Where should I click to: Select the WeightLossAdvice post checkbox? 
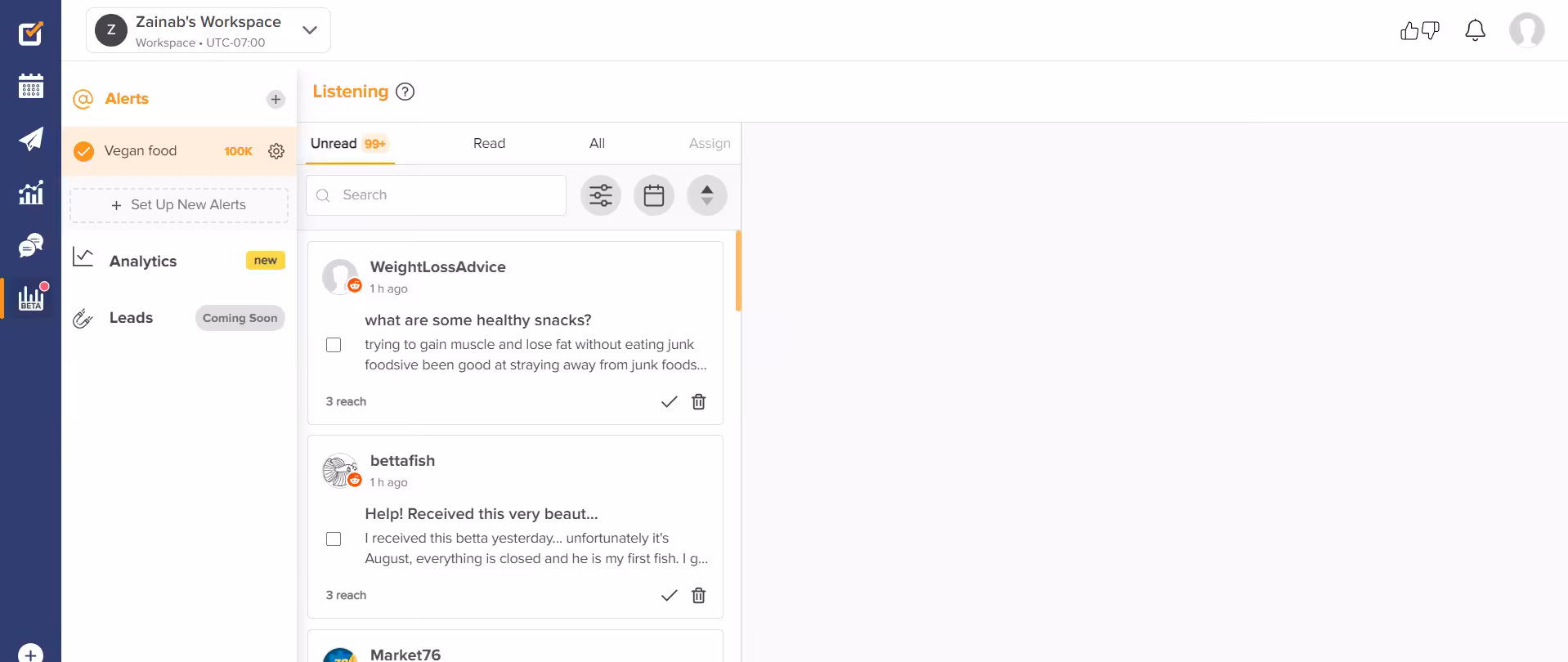point(334,345)
